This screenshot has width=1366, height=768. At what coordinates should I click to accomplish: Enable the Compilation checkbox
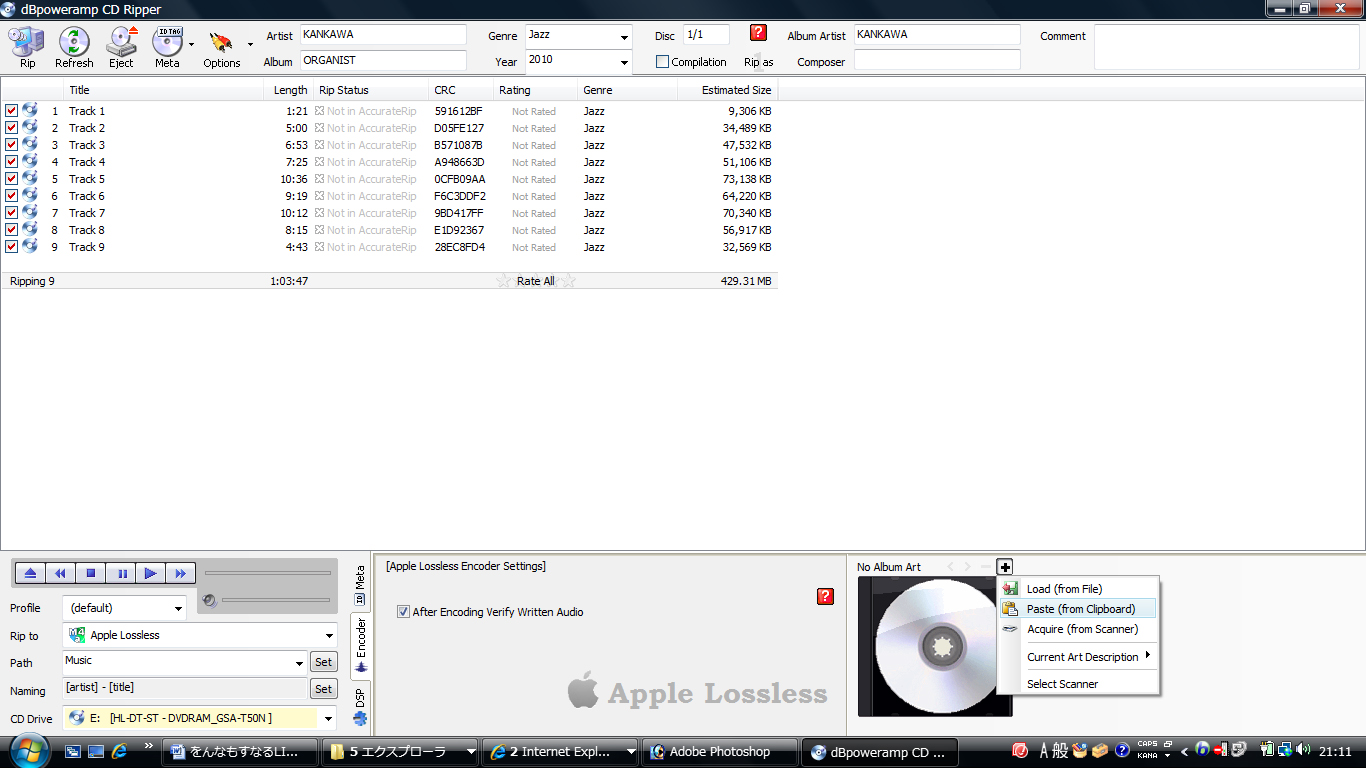click(x=662, y=62)
